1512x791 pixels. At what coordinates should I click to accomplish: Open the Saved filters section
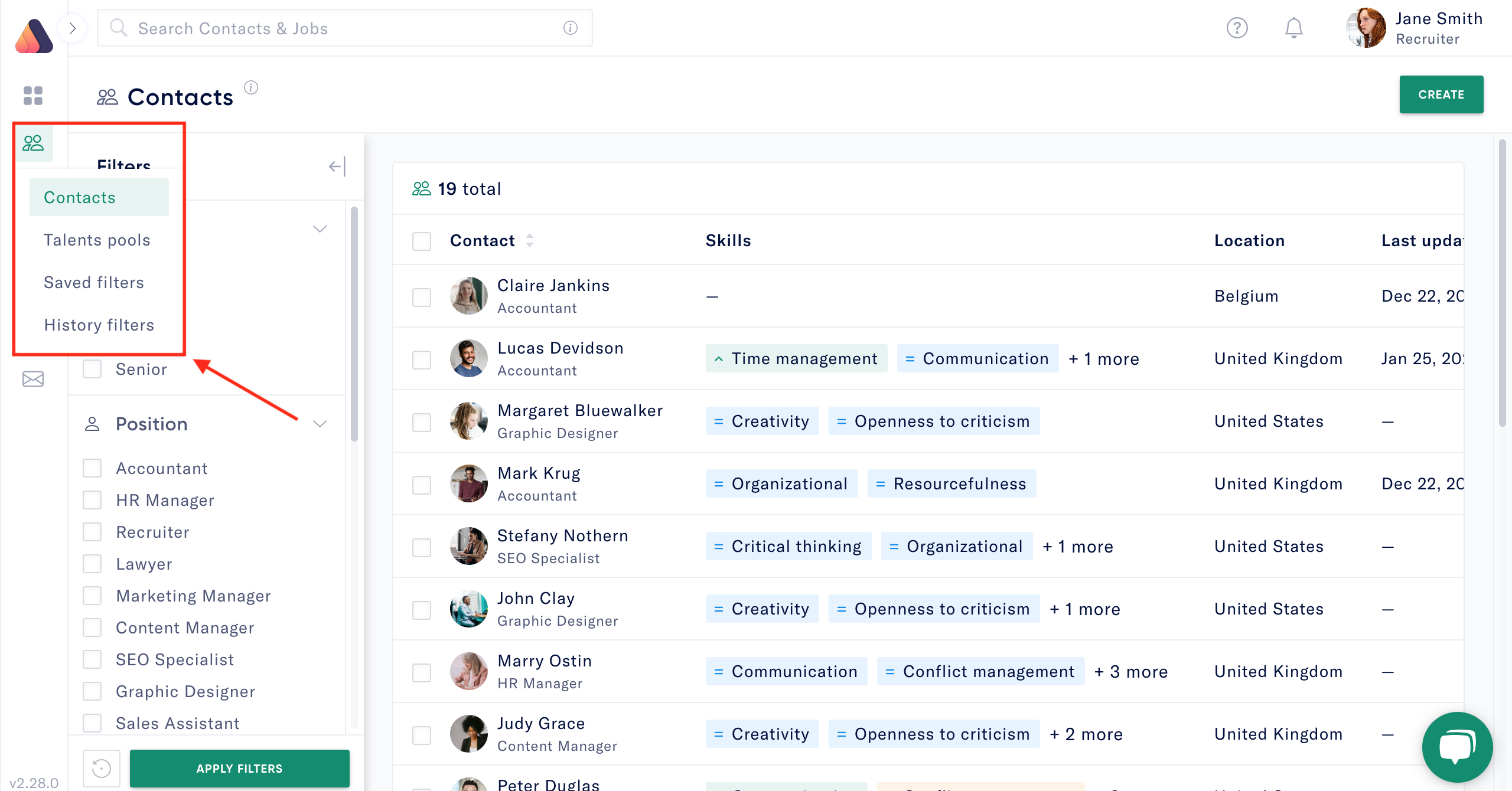[x=94, y=282]
